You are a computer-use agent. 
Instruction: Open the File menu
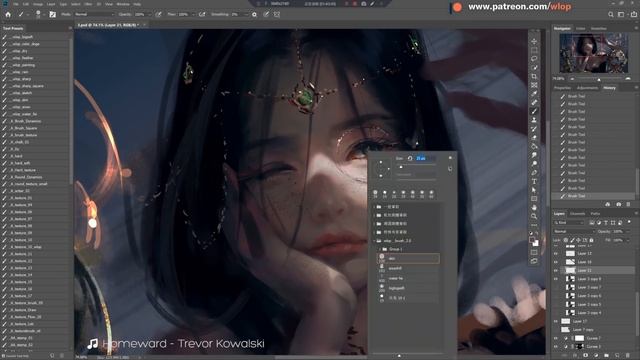click(16, 4)
